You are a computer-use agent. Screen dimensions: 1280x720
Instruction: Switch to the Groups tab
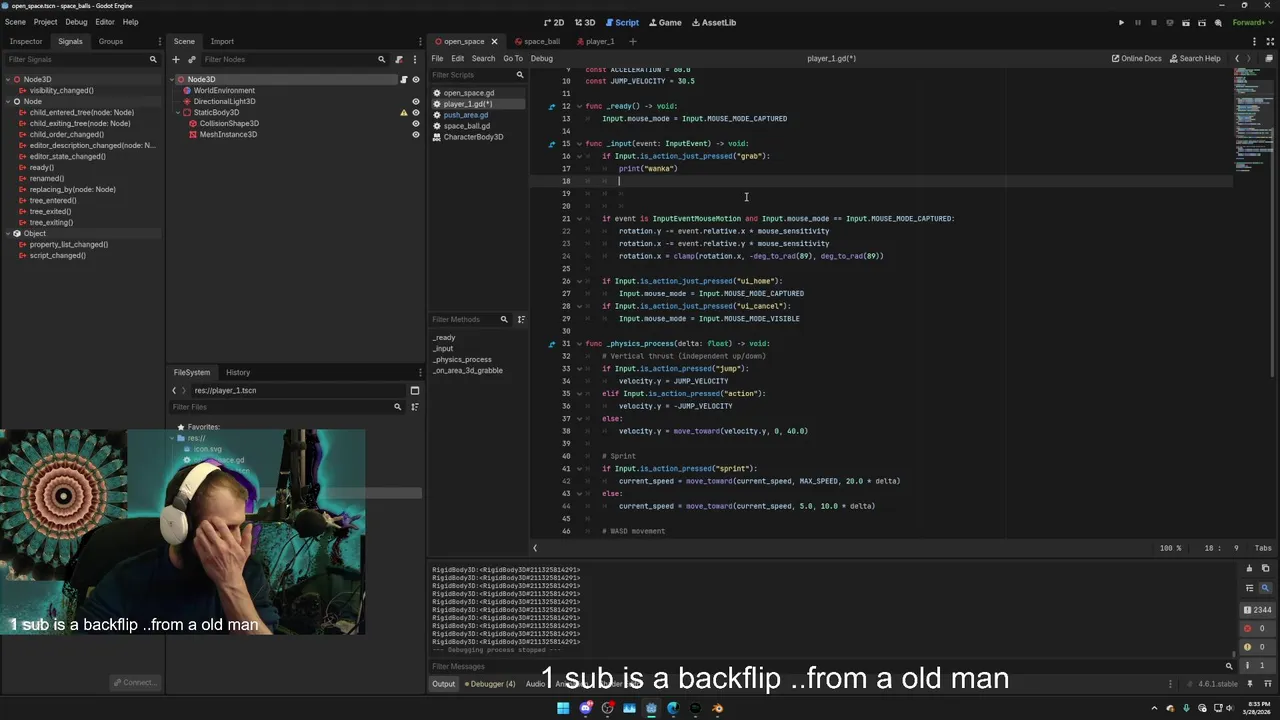[111, 41]
